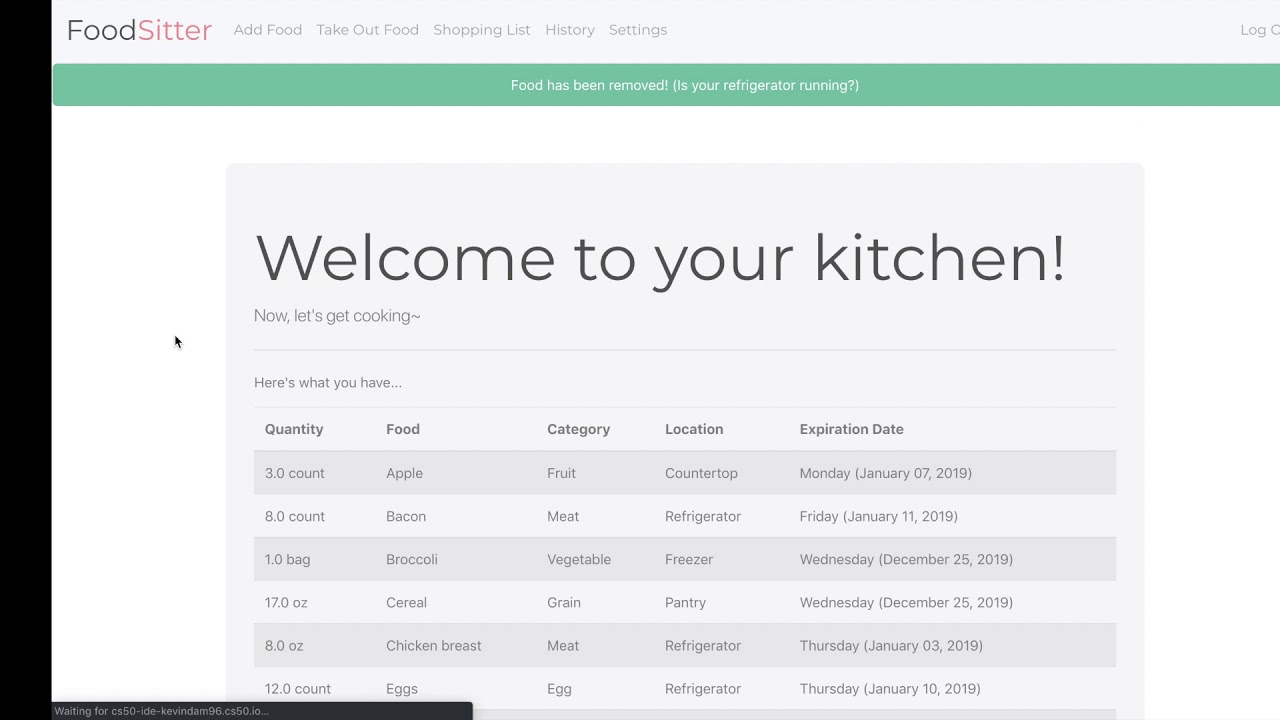Select the Broccoli food cell

412,559
